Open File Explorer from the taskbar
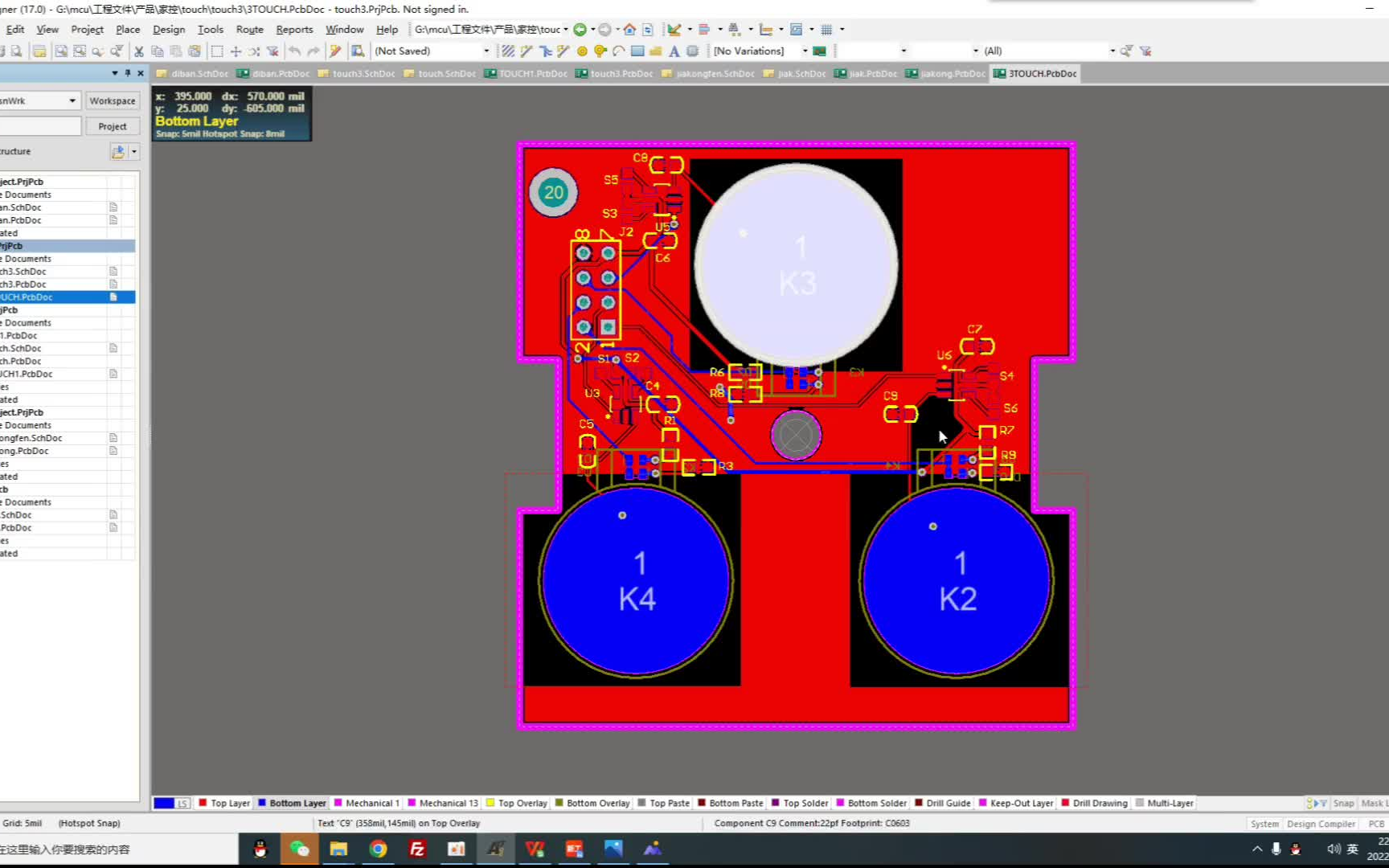This screenshot has height=868, width=1389. click(338, 849)
